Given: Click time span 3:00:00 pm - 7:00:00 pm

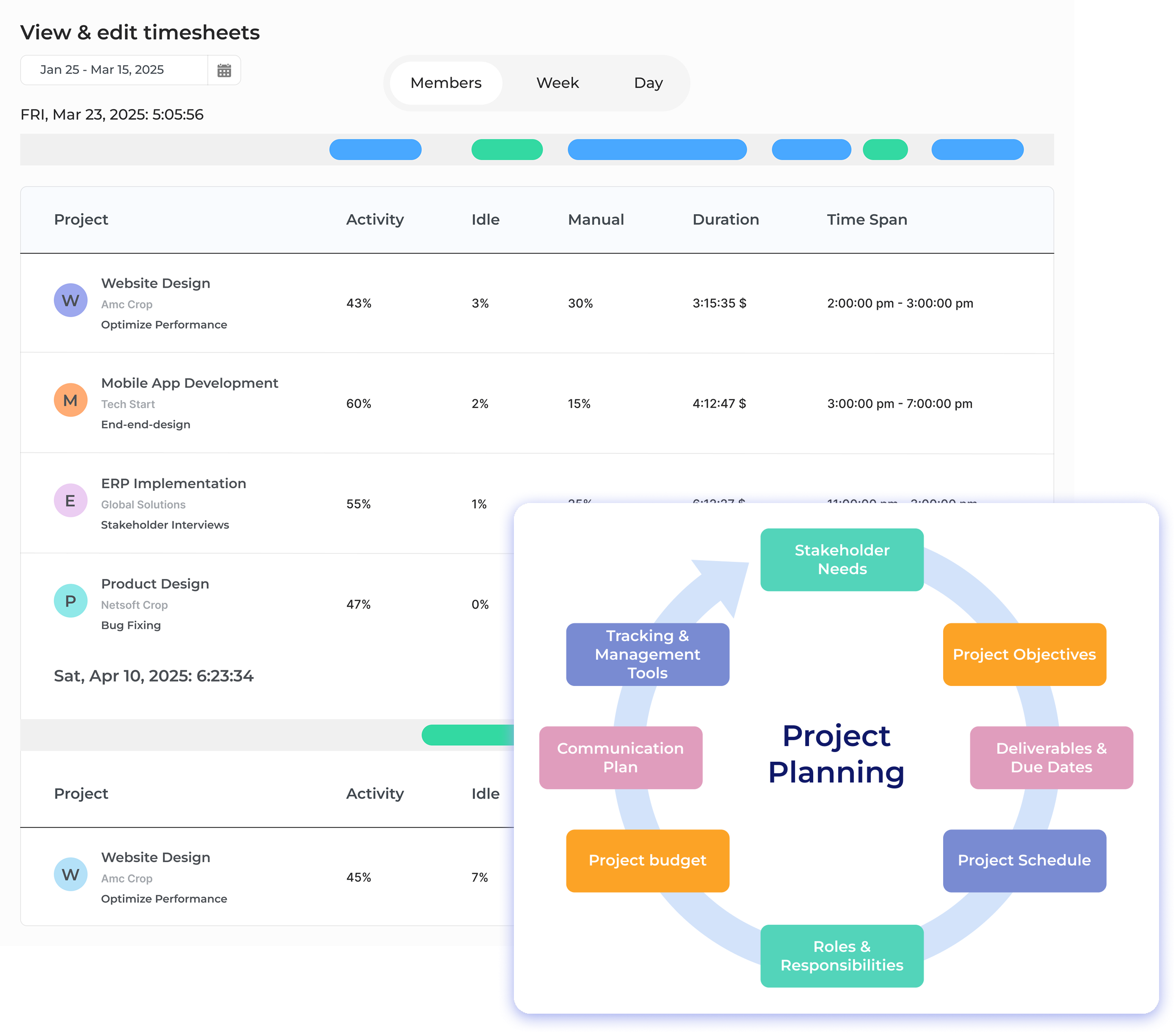Looking at the screenshot, I should click(x=900, y=404).
